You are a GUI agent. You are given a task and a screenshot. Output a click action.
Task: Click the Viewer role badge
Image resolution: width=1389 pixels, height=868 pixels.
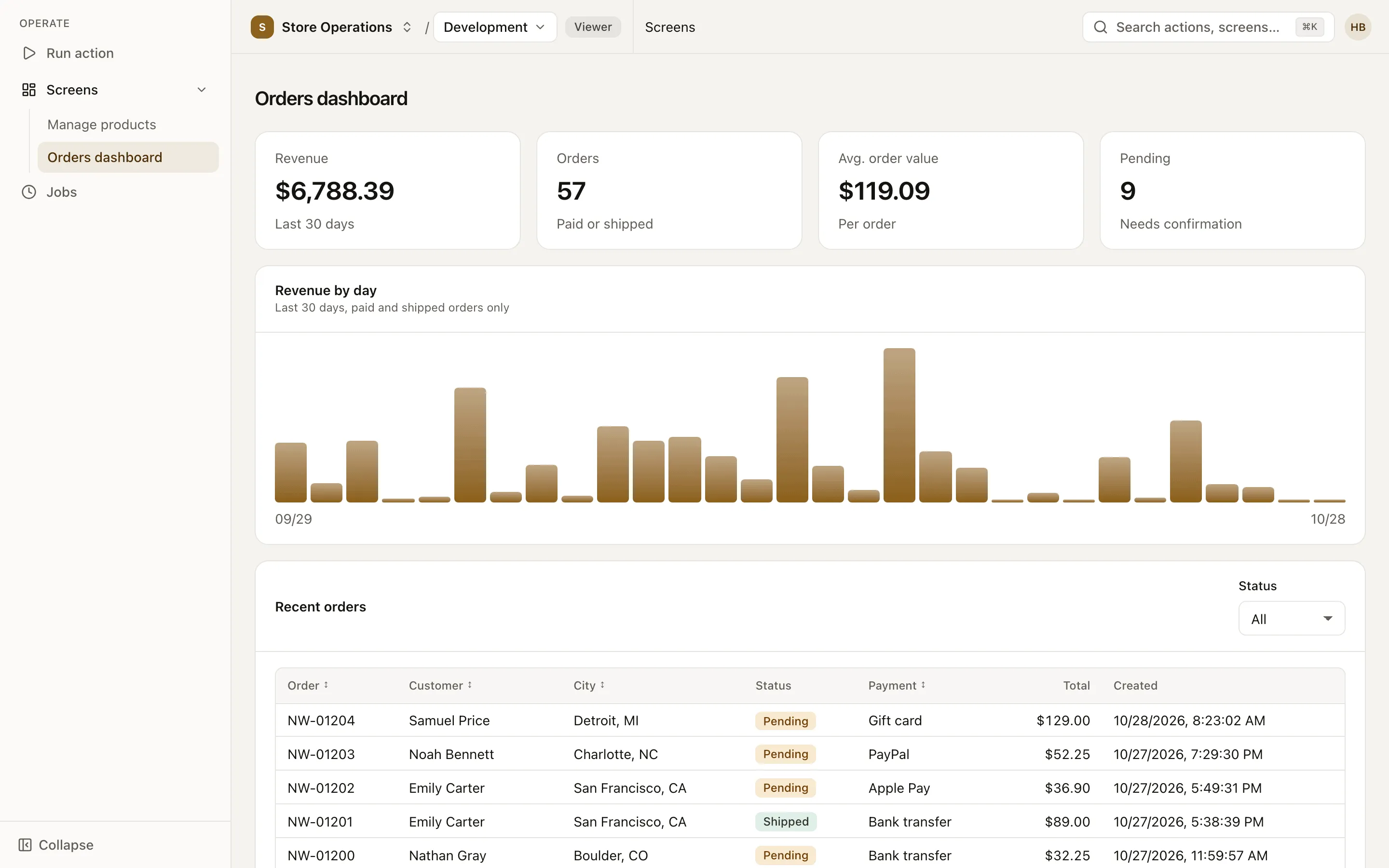(x=593, y=27)
